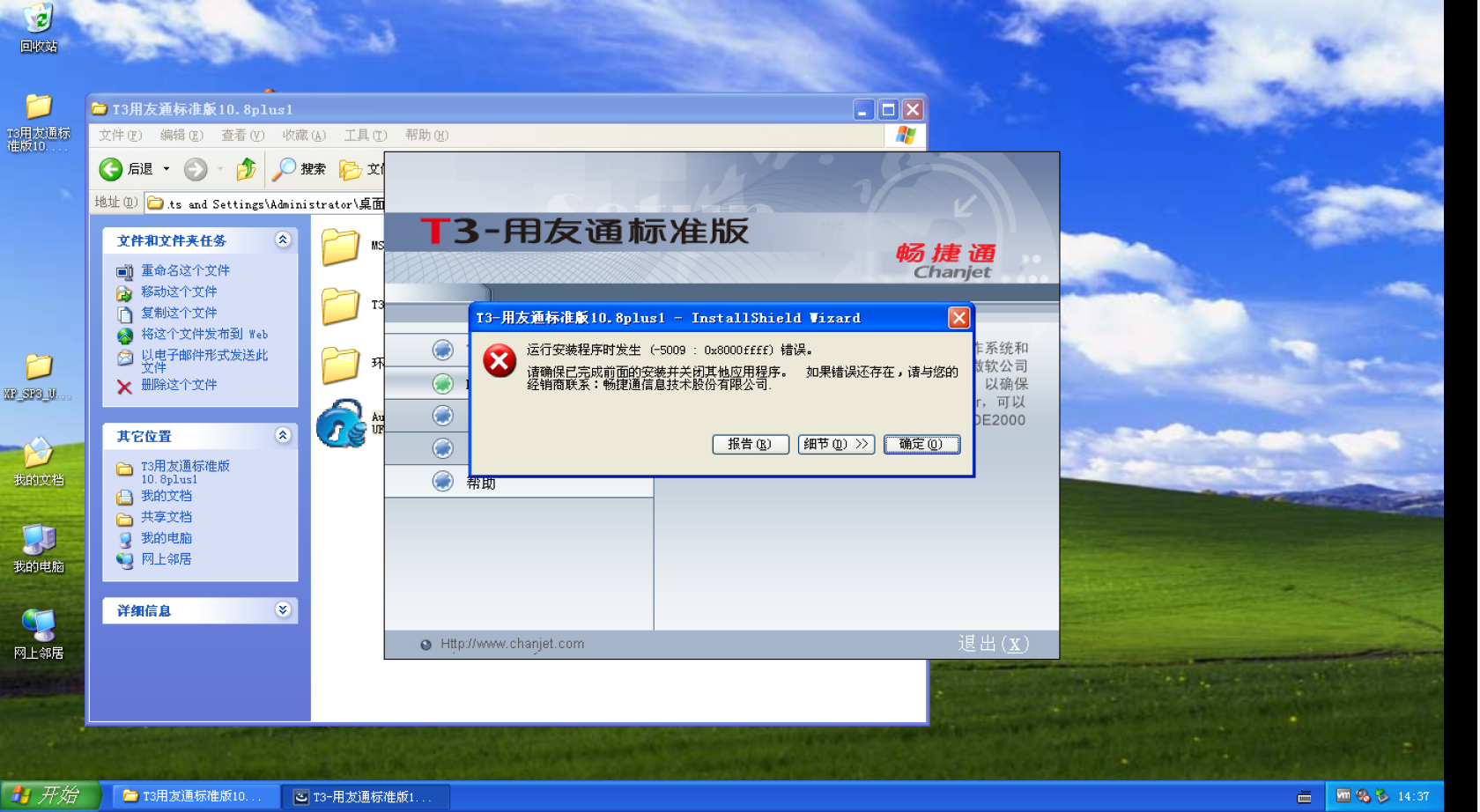1480x812 pixels.
Task: Click the 确定 button in the error dialog
Action: click(921, 445)
